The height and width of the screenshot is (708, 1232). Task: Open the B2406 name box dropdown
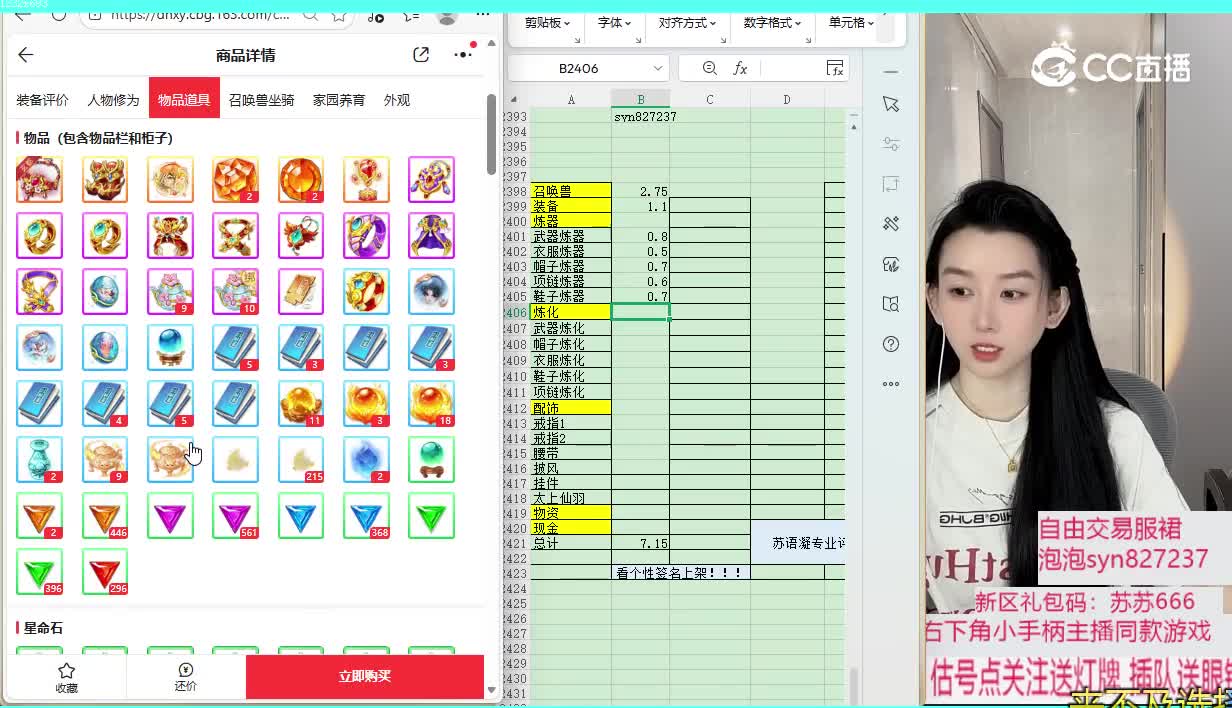657,68
